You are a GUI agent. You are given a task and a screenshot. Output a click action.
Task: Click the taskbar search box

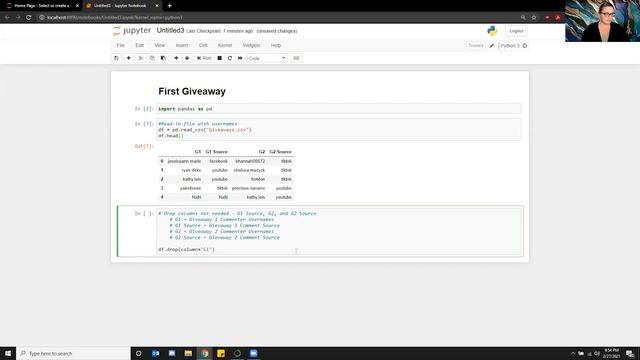click(x=73, y=353)
